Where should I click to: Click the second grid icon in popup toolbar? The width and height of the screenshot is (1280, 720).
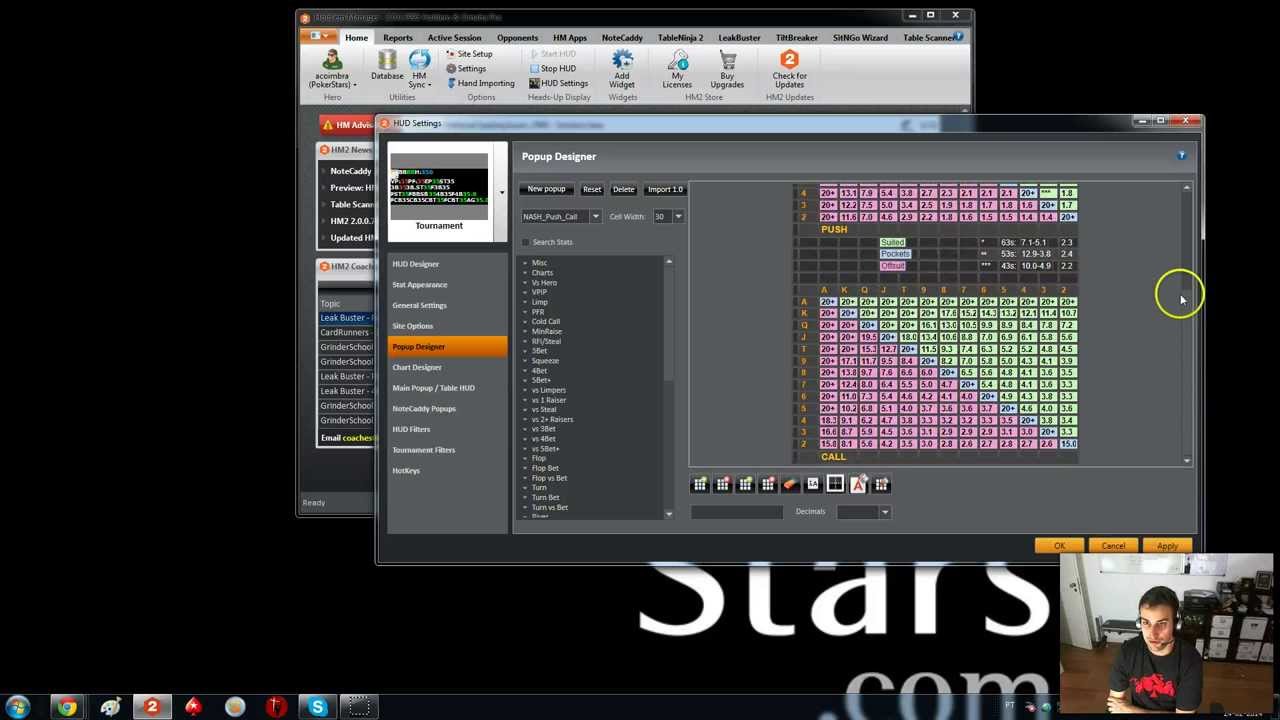[723, 484]
